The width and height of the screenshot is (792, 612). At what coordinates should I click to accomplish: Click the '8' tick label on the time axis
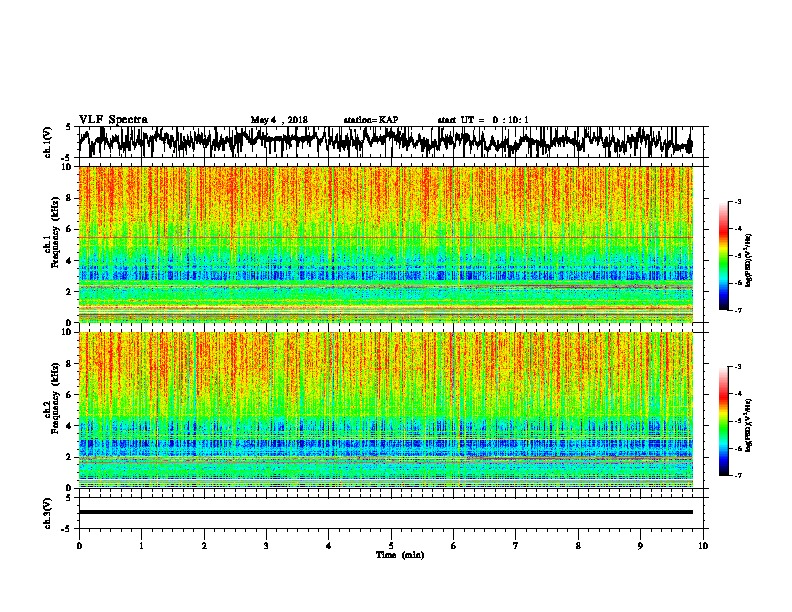tap(578, 545)
